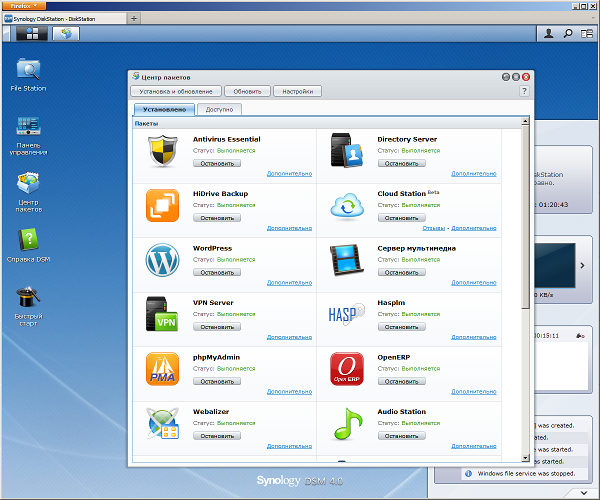Viewport: 600px width, 500px height.
Task: Open the Settings button (Настройки)
Action: (x=298, y=91)
